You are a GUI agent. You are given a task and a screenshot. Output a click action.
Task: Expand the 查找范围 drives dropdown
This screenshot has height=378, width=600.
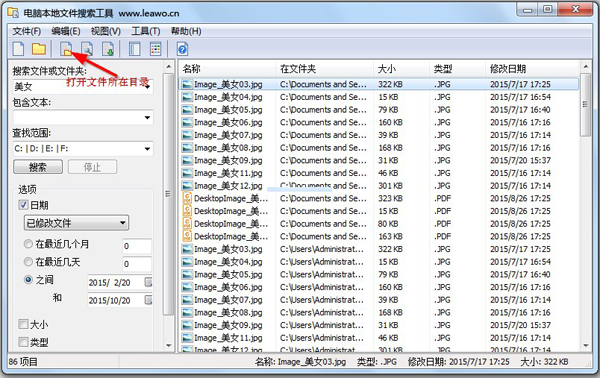coord(148,148)
